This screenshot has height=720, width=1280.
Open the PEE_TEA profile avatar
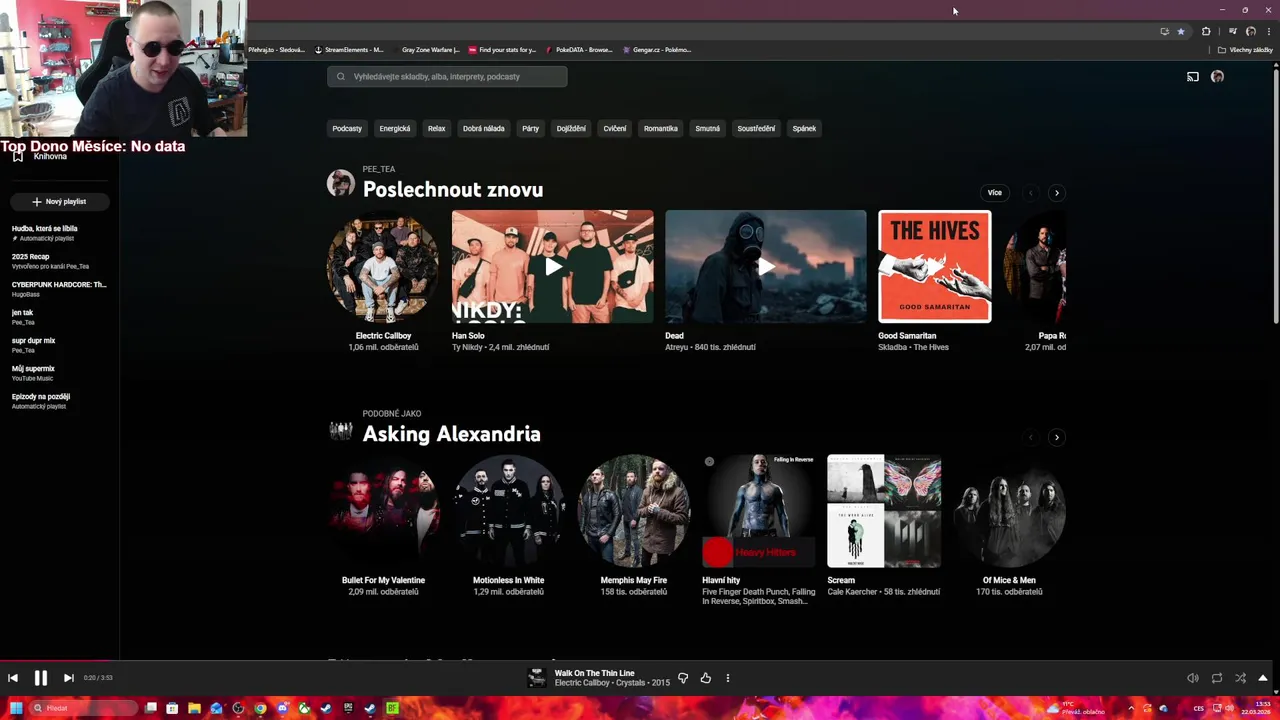click(341, 183)
